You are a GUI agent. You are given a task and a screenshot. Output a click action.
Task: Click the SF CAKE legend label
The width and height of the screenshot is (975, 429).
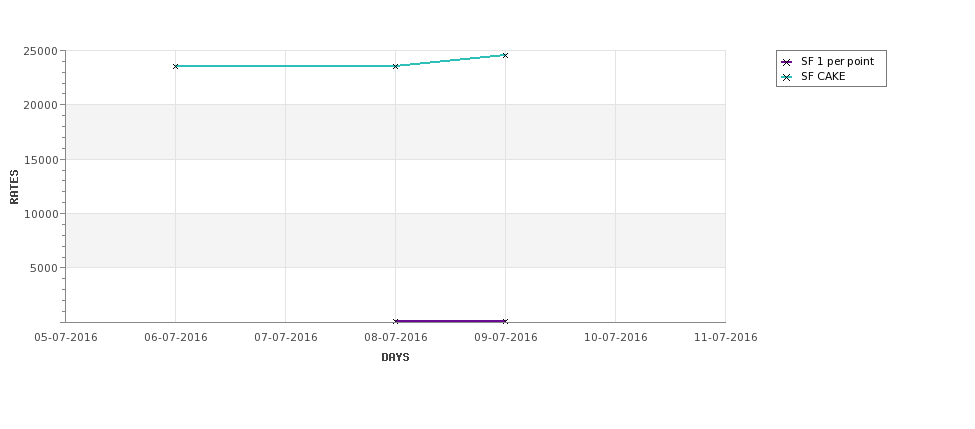[x=823, y=76]
